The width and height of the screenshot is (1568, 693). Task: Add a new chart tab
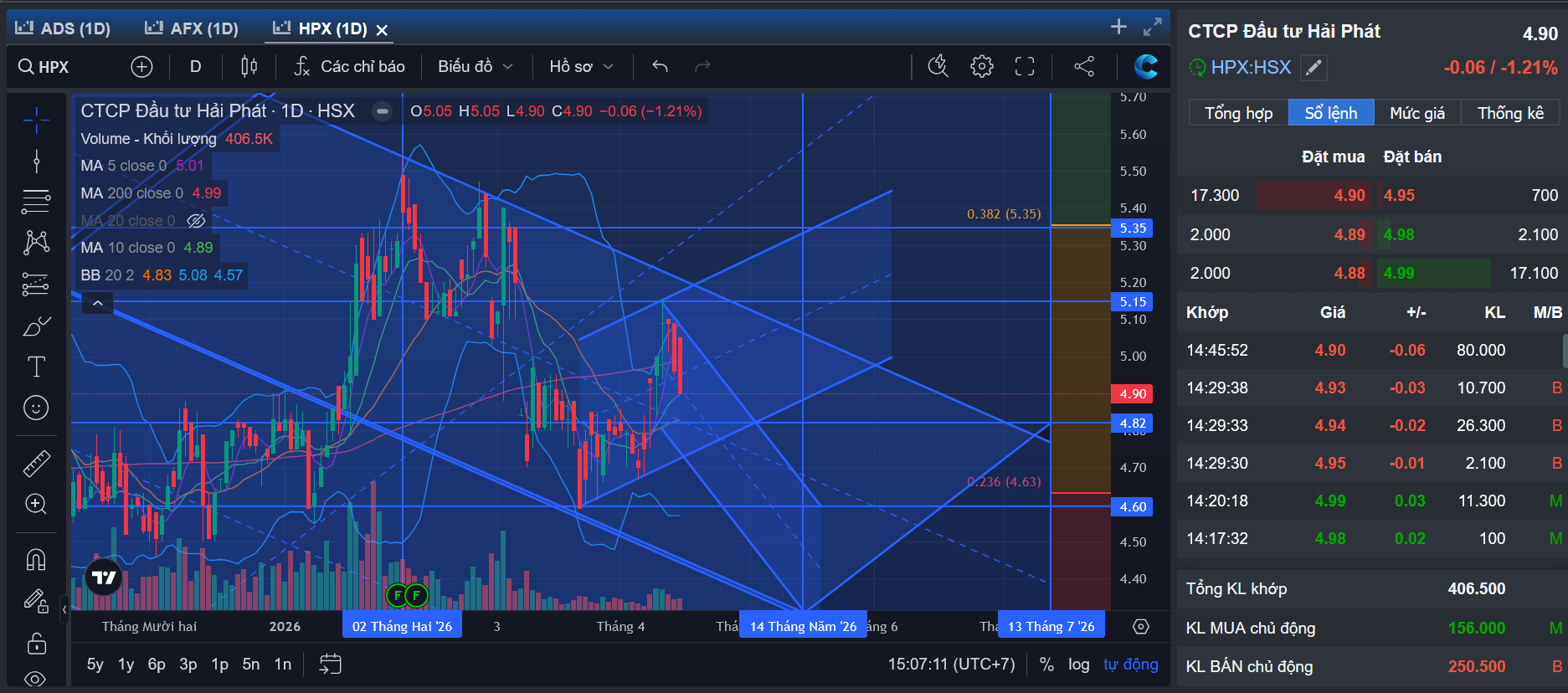(x=1118, y=27)
